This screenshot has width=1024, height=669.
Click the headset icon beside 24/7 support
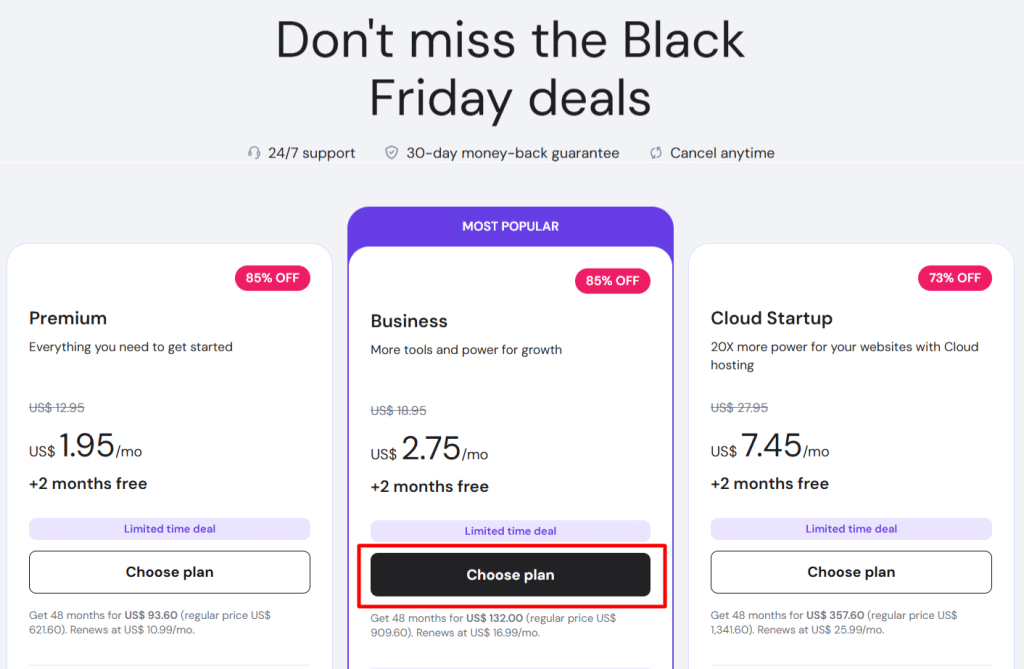click(x=254, y=152)
